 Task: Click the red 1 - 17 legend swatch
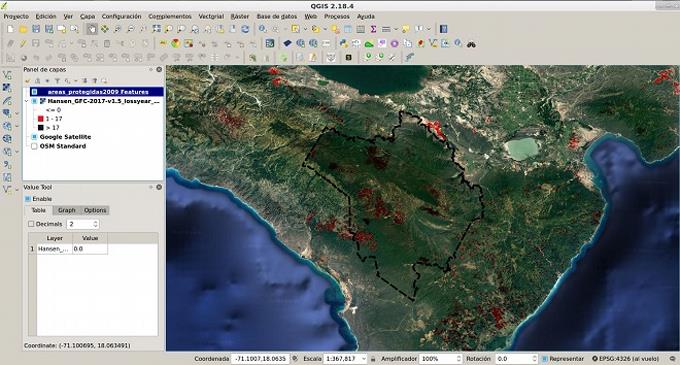(40, 118)
